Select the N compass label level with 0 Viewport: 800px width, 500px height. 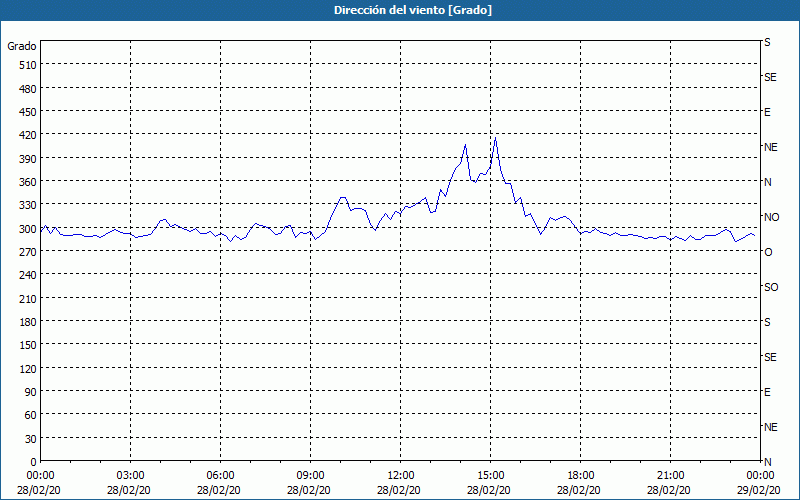[767, 462]
